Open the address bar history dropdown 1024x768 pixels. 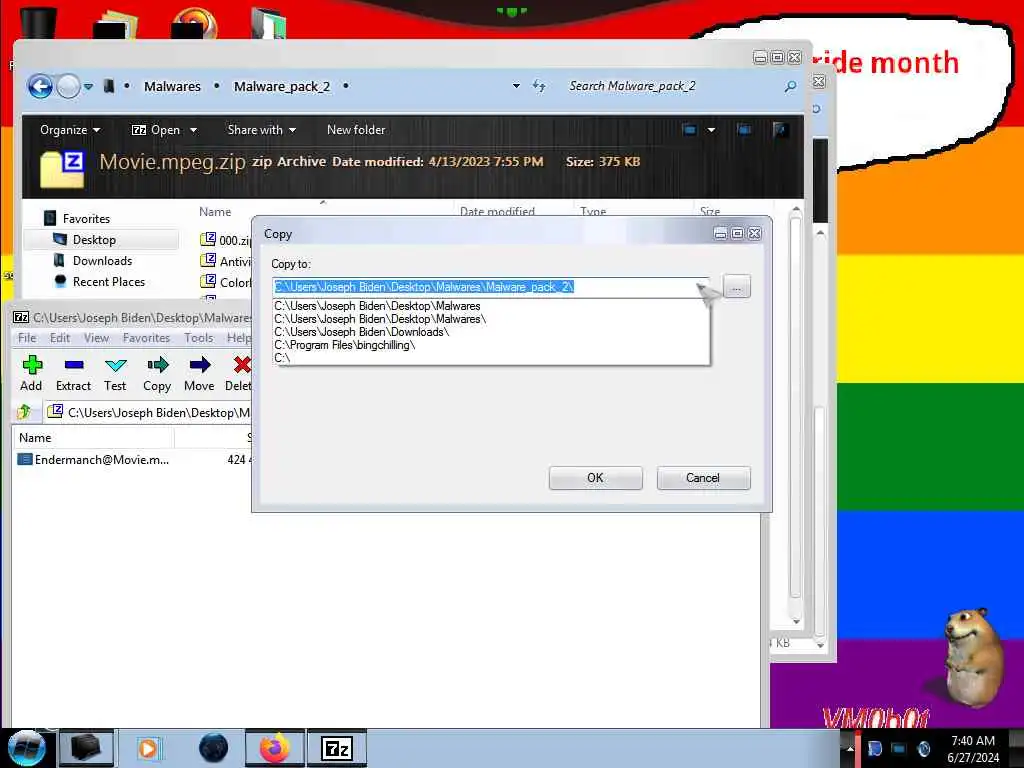click(x=516, y=86)
